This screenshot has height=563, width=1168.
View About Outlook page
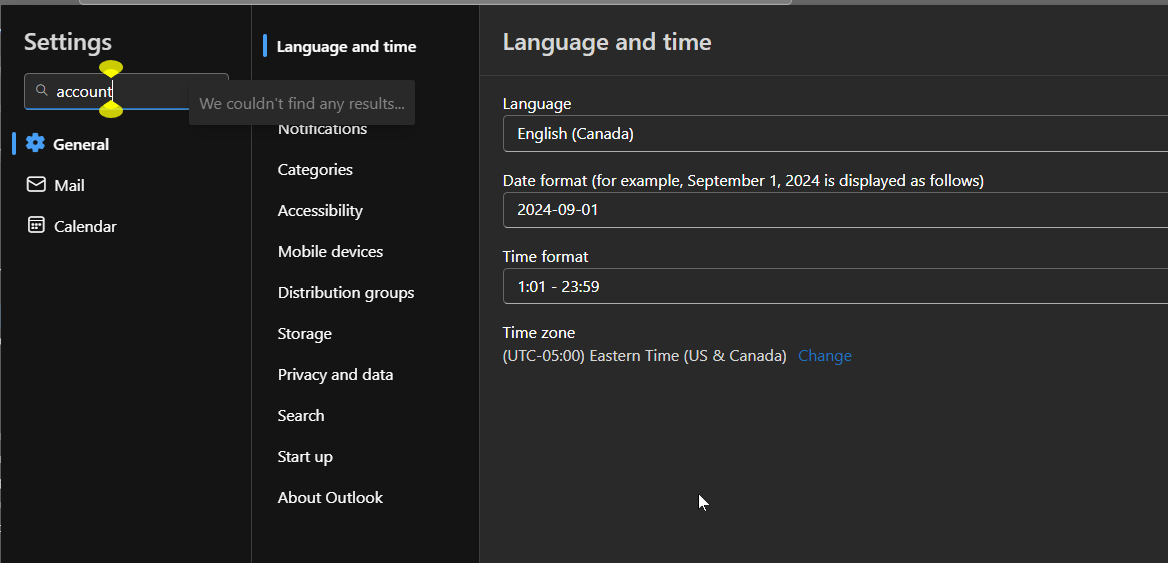tap(330, 498)
